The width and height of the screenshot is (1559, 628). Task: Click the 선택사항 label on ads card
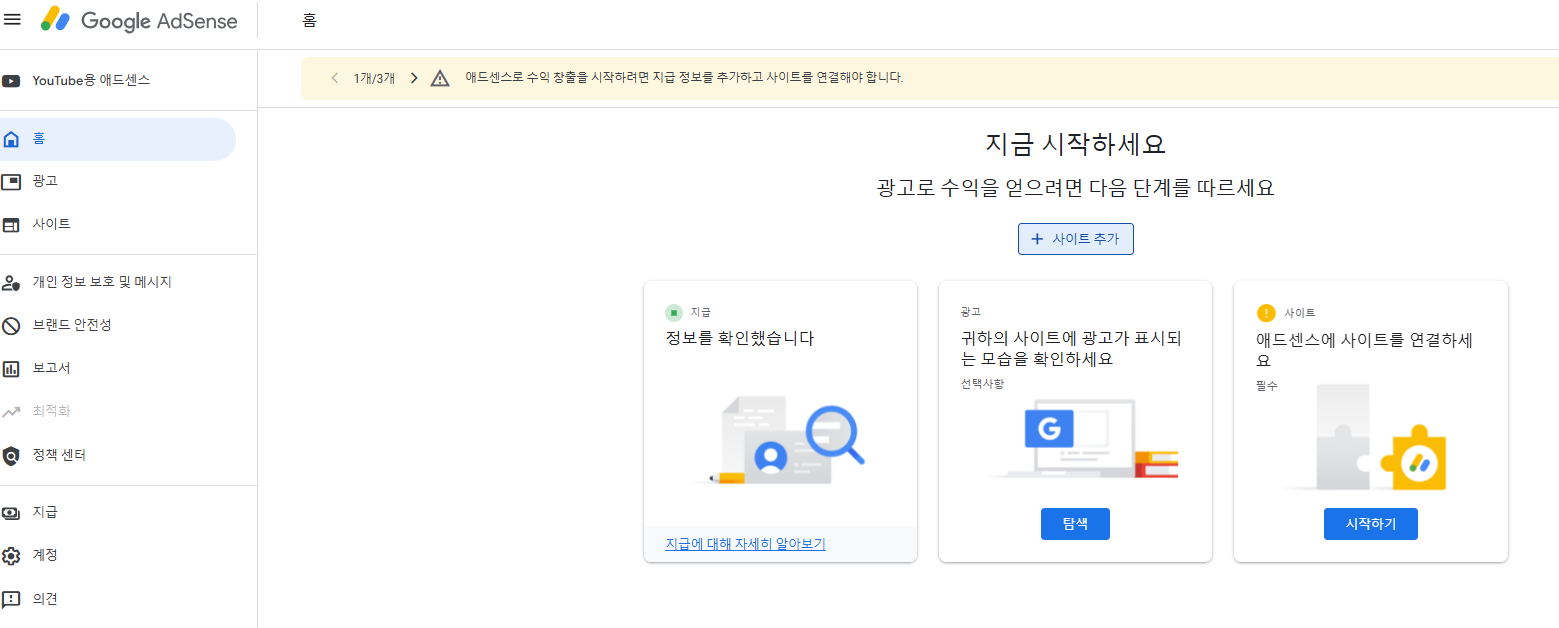click(x=982, y=384)
